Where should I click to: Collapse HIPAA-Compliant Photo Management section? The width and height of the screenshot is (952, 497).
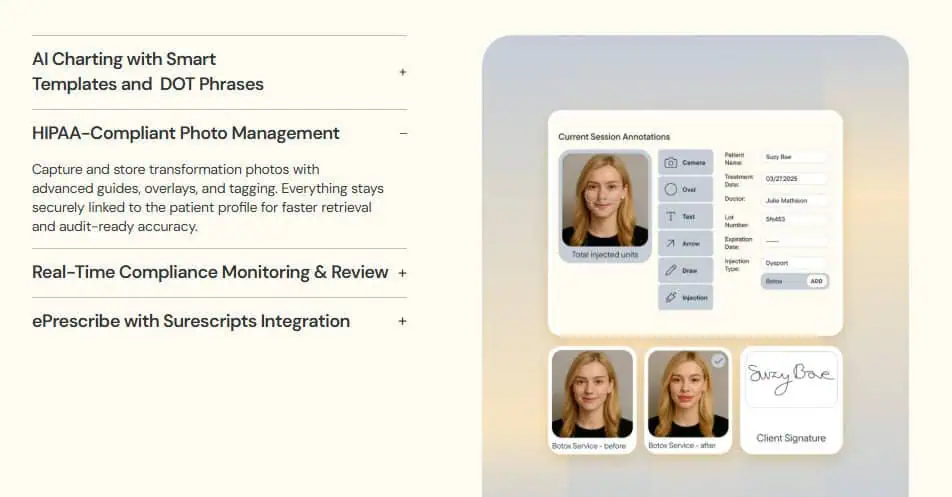[x=403, y=133]
